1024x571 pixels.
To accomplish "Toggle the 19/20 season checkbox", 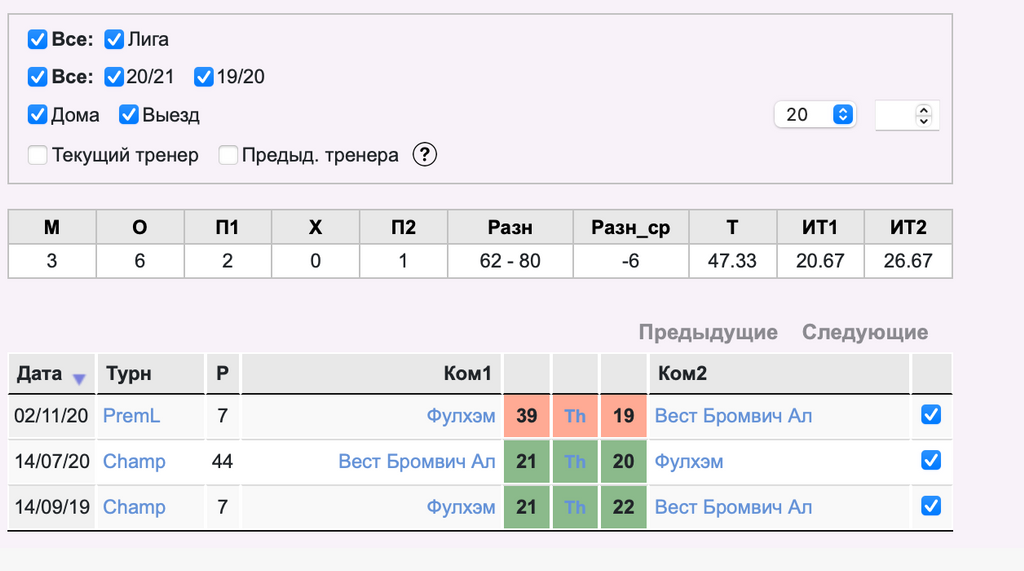I will pos(204,77).
